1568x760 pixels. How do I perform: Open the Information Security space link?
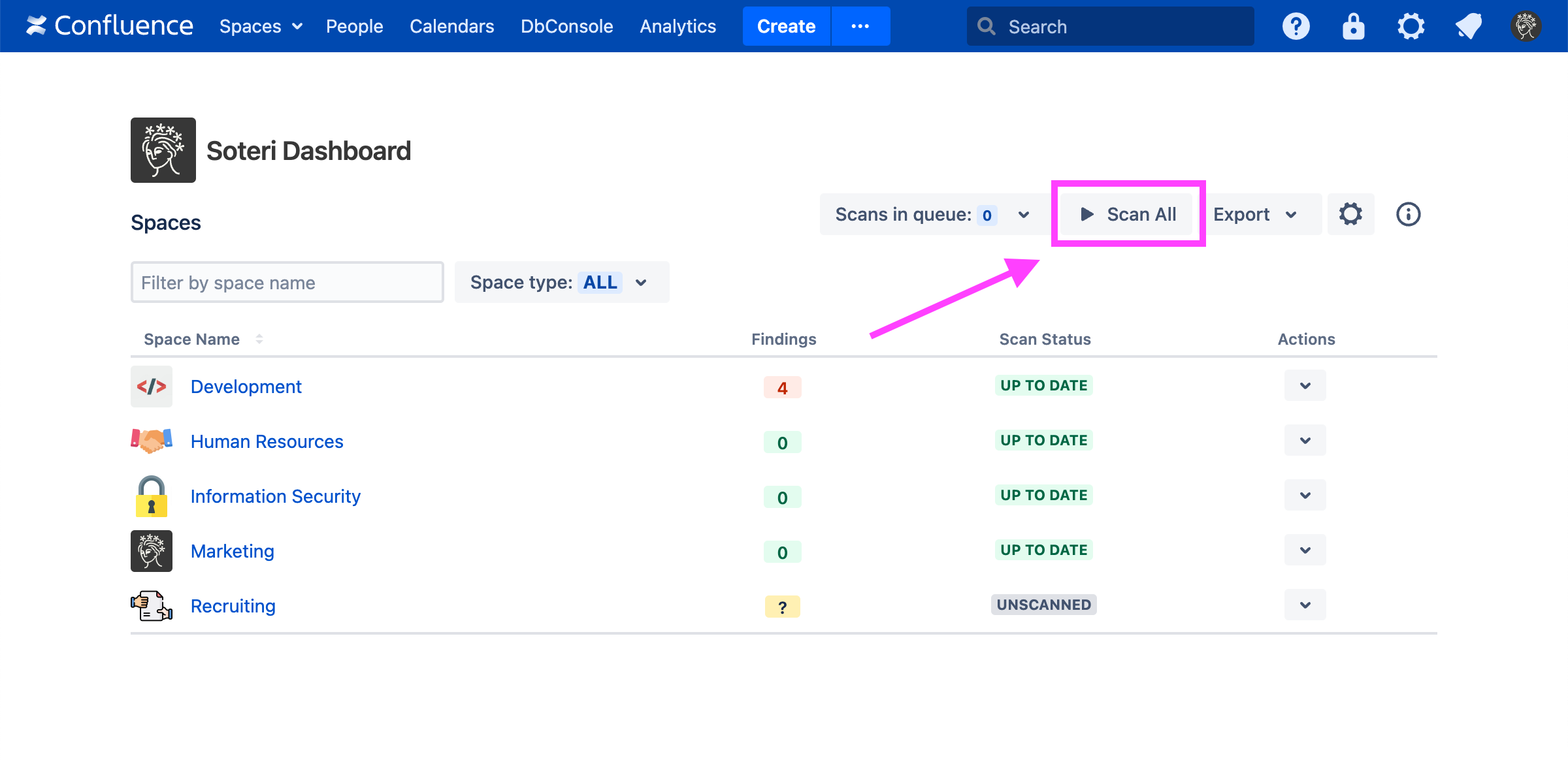pos(275,496)
